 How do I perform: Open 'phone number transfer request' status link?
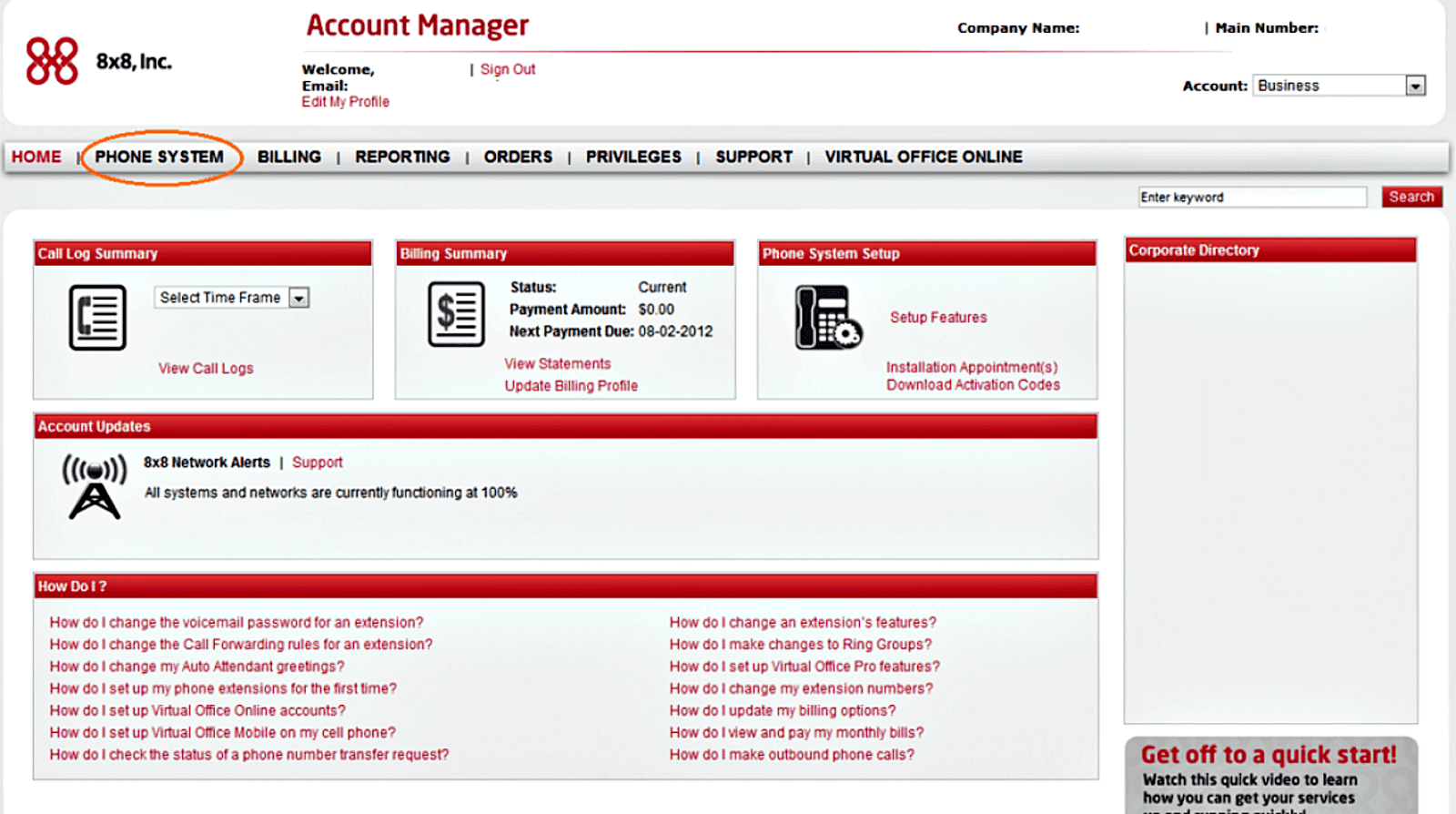[249, 754]
